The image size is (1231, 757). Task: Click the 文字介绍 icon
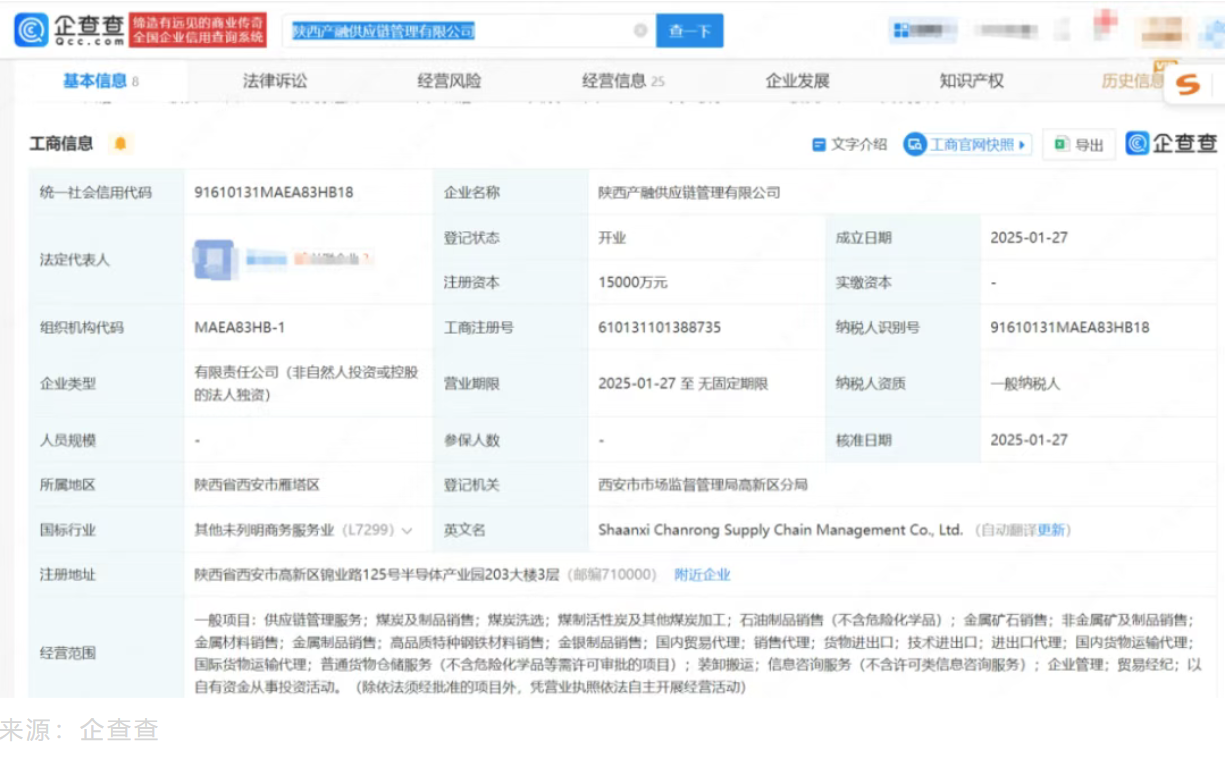point(819,145)
